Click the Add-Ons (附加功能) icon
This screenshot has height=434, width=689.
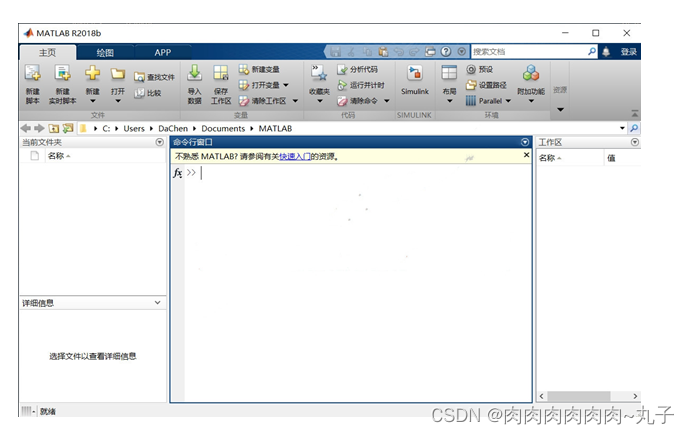pos(531,73)
